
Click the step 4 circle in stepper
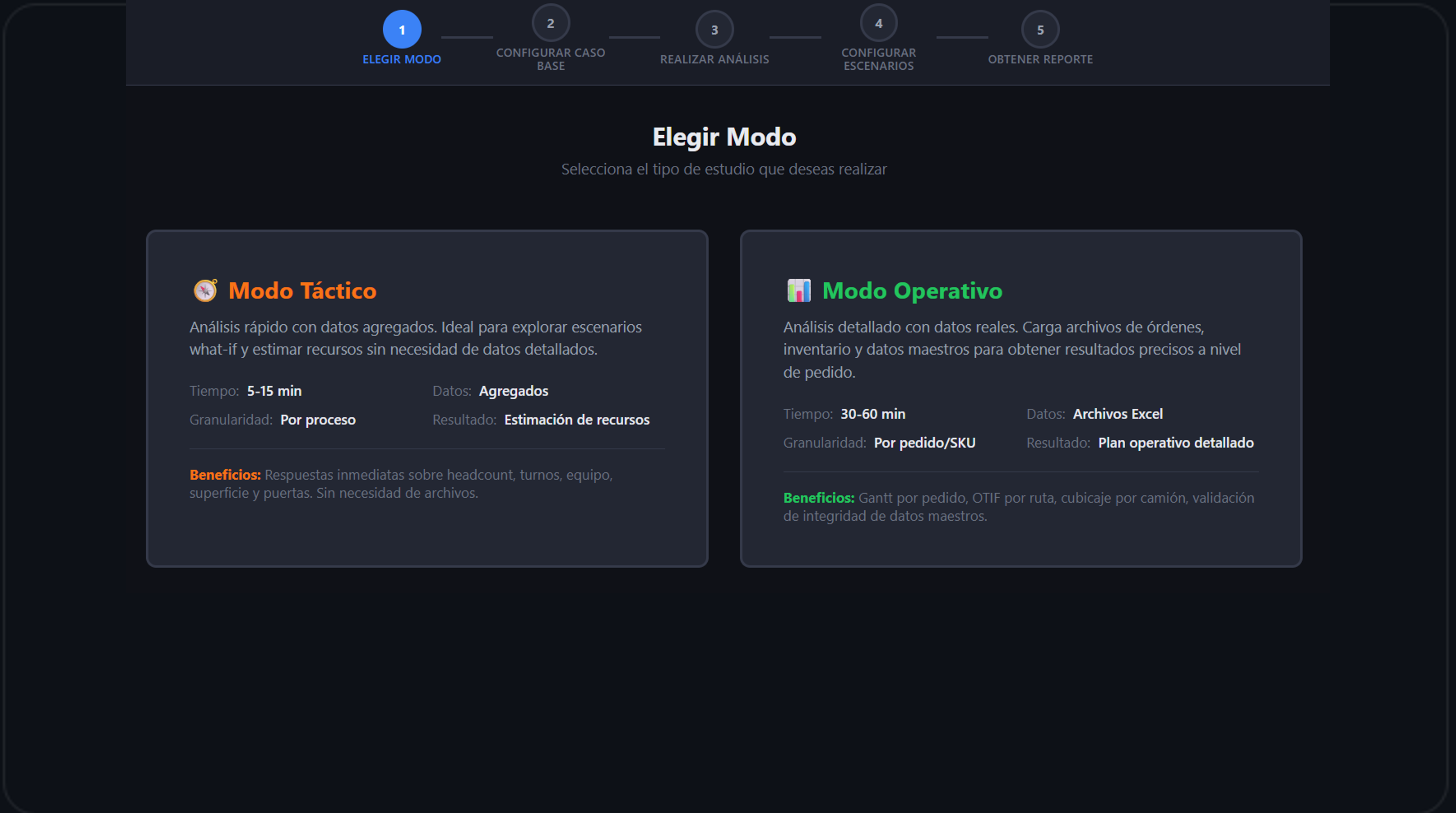(x=878, y=23)
